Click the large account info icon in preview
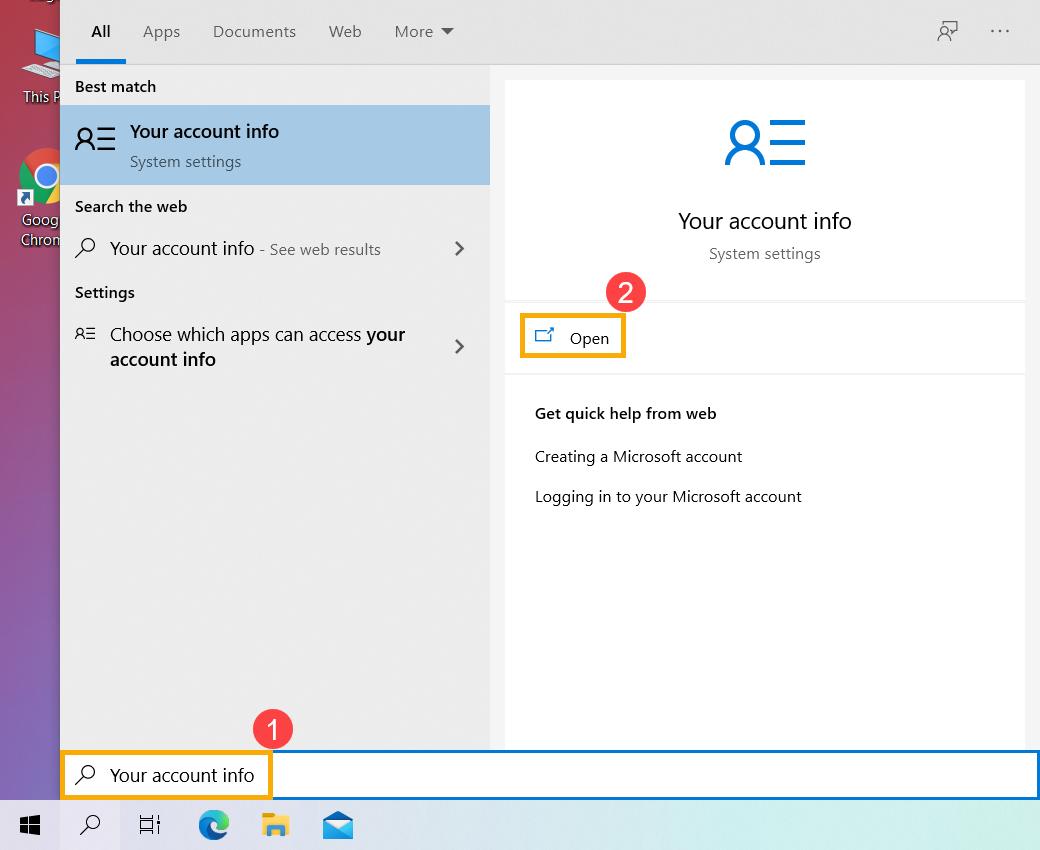Image resolution: width=1040 pixels, height=850 pixels. (x=764, y=142)
